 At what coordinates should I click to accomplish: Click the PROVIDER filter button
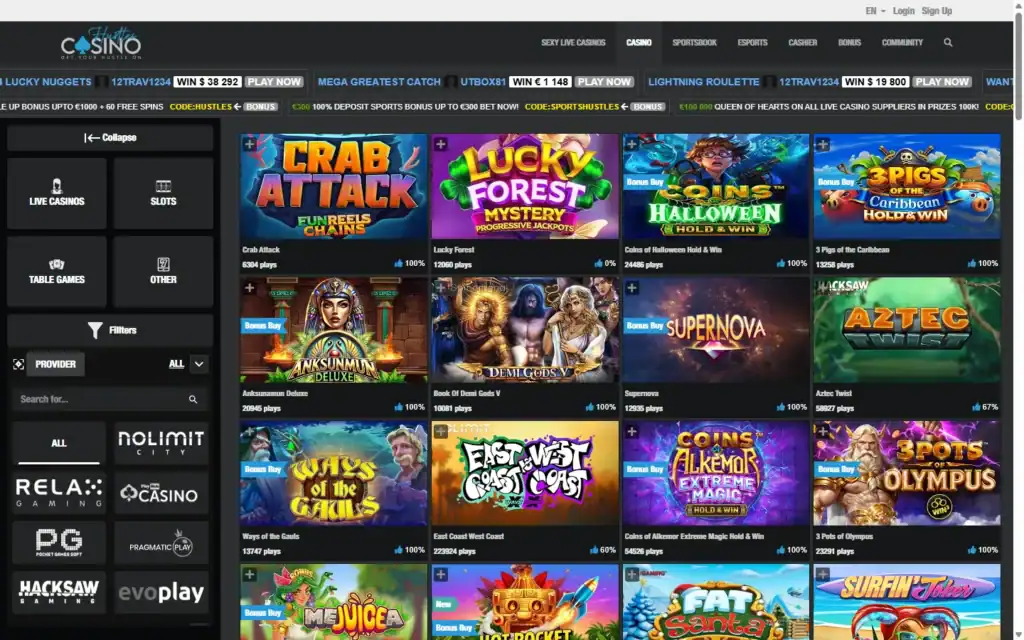[x=56, y=364]
